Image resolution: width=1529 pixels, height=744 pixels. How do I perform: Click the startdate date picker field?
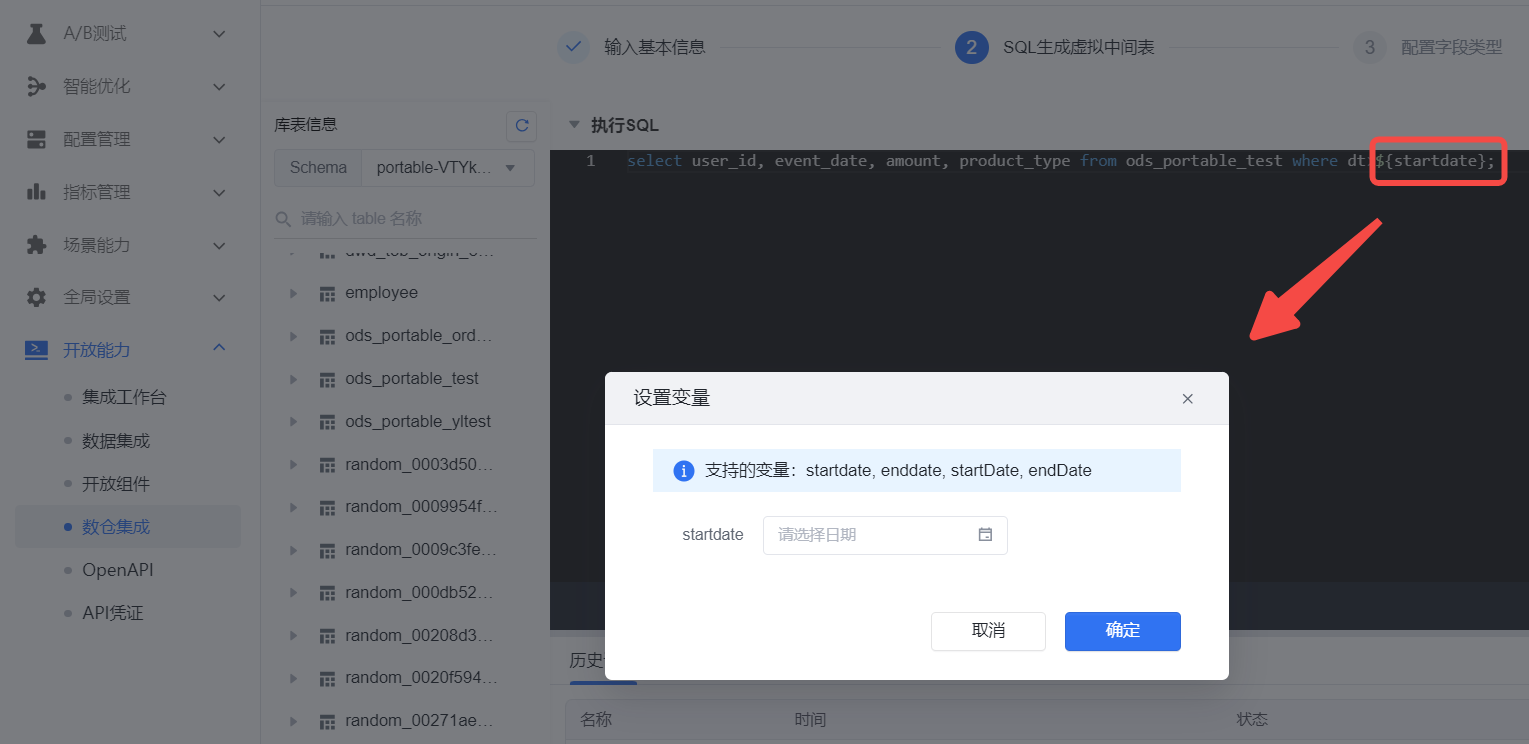[x=885, y=535]
